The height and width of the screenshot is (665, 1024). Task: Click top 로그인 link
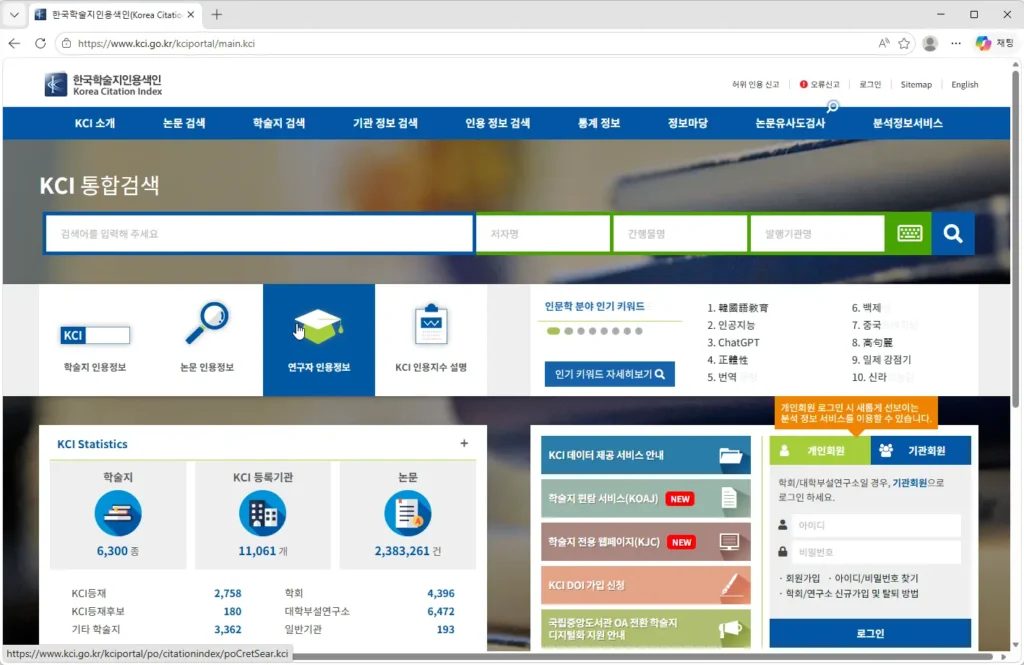pos(870,84)
